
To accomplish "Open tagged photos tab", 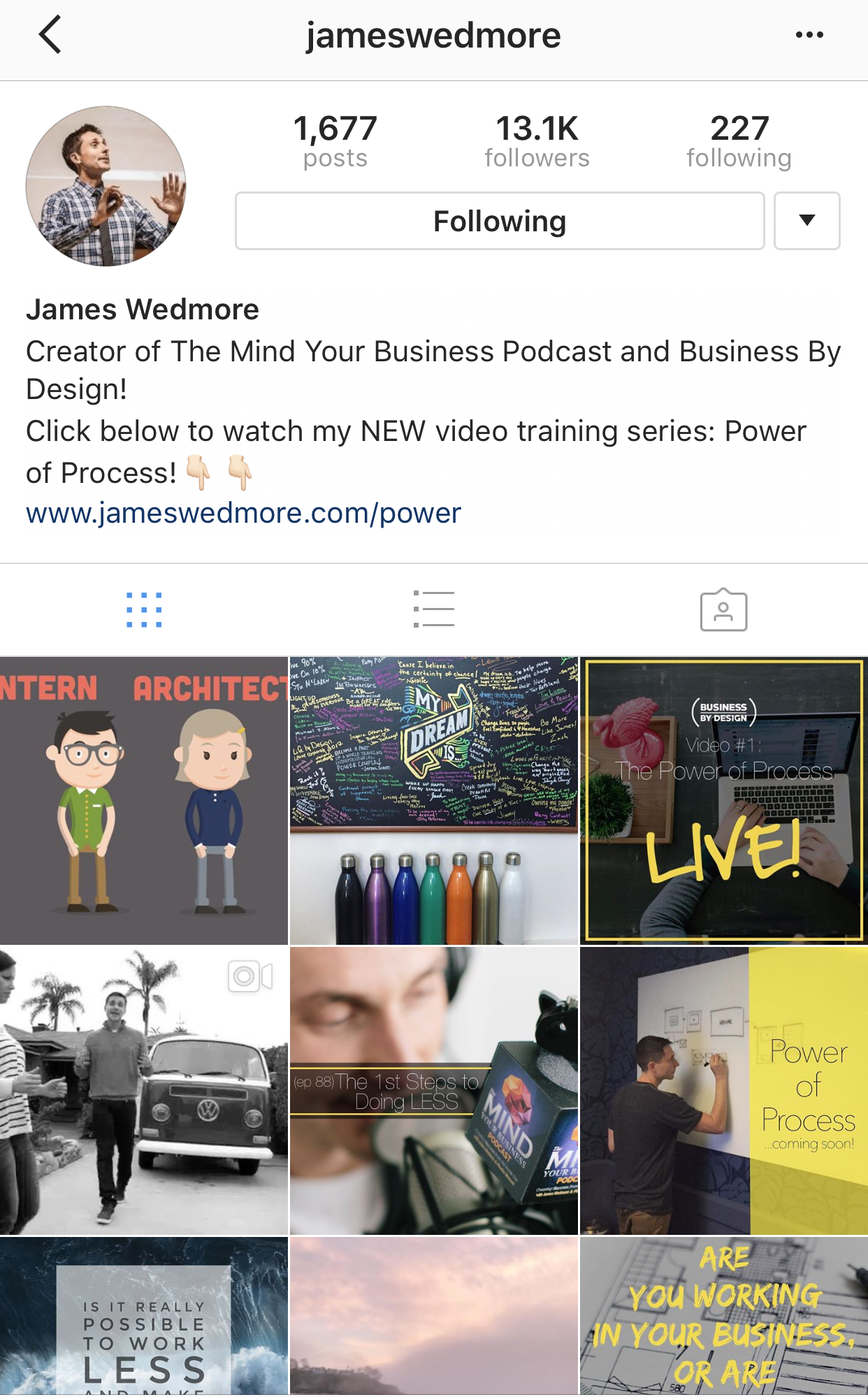I will pyautogui.click(x=723, y=609).
